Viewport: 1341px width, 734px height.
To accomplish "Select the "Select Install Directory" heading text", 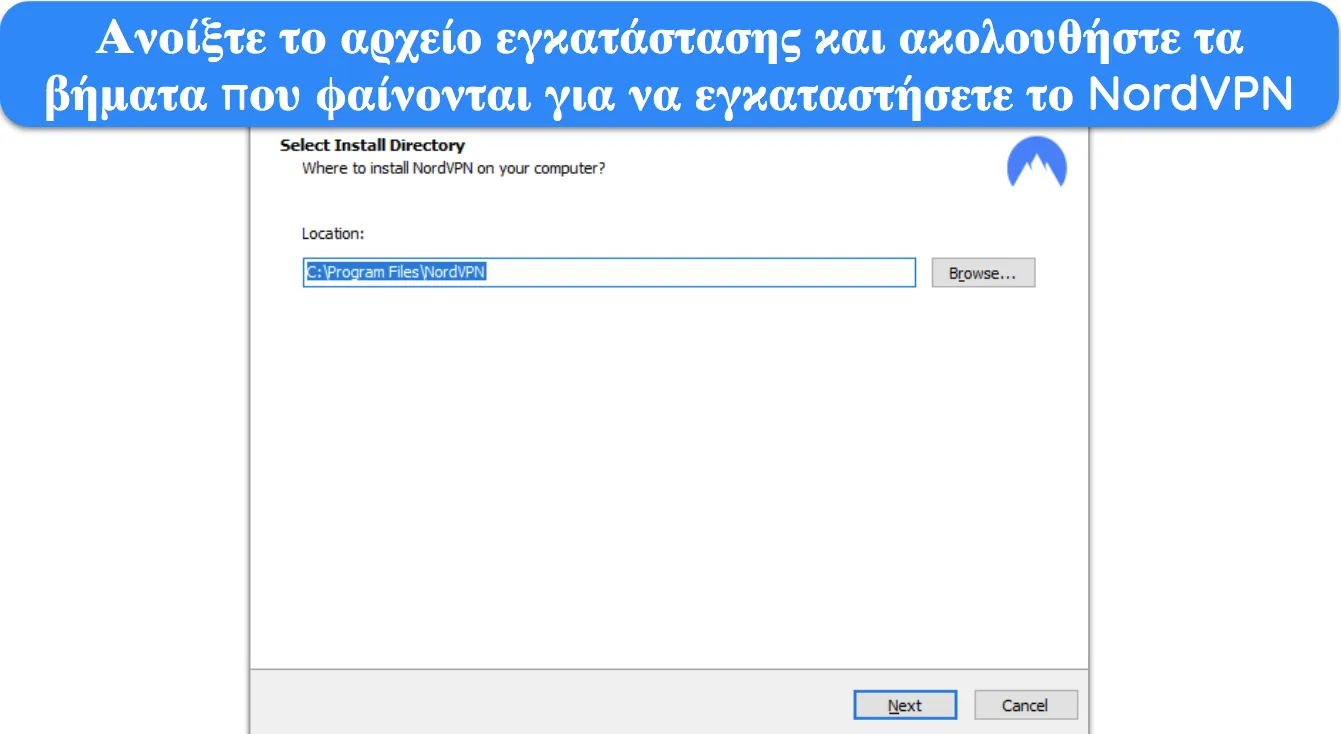I will tap(372, 145).
